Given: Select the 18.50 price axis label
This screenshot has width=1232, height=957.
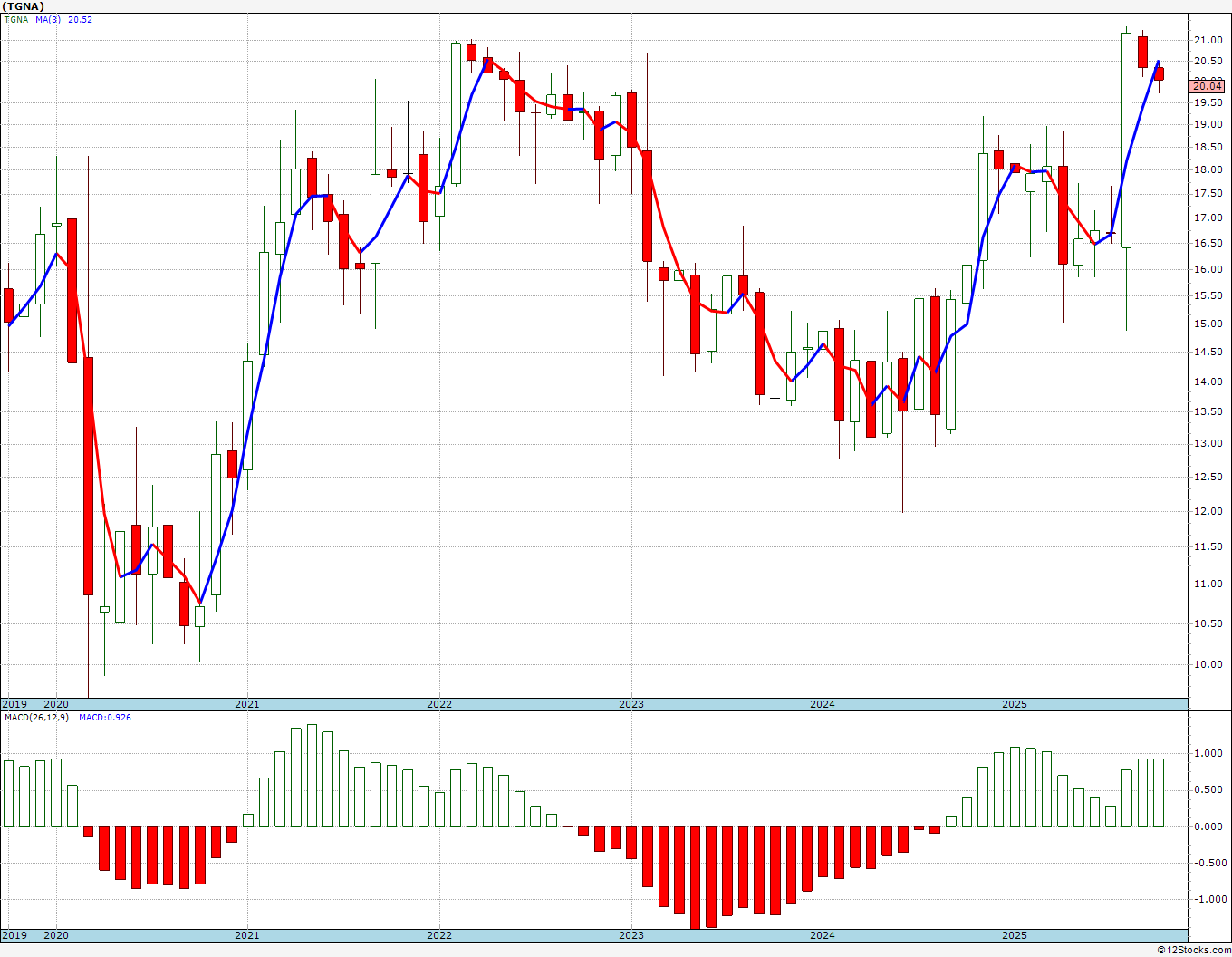Looking at the screenshot, I should (1207, 148).
